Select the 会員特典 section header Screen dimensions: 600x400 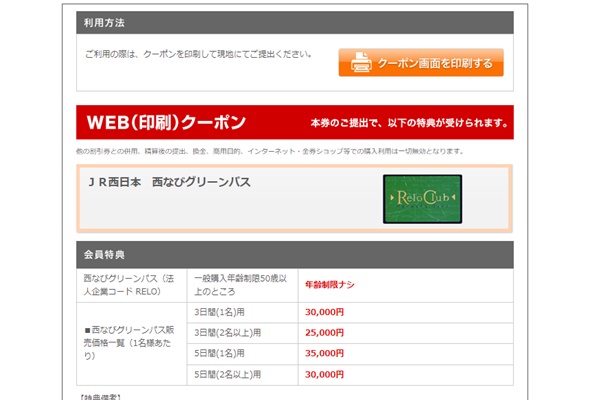pos(295,255)
